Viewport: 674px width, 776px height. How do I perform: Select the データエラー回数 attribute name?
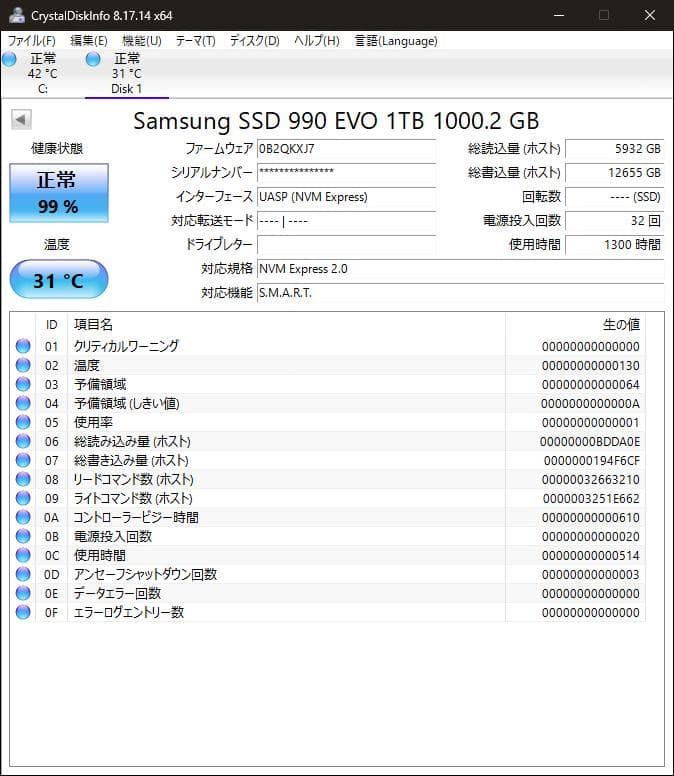click(117, 593)
